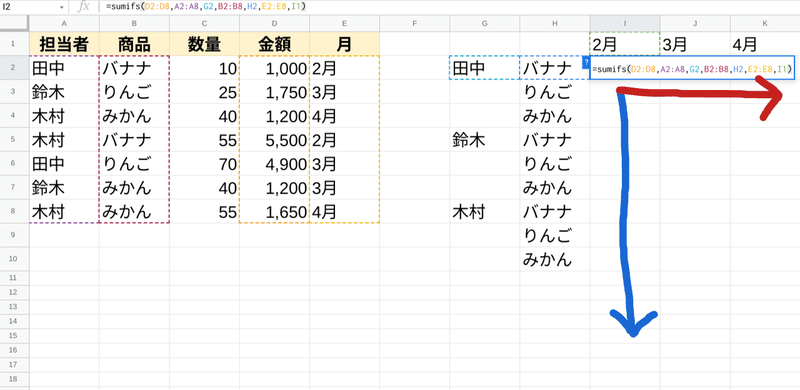Select row 5 header
Viewport: 800px width, 390px height.
(14, 139)
